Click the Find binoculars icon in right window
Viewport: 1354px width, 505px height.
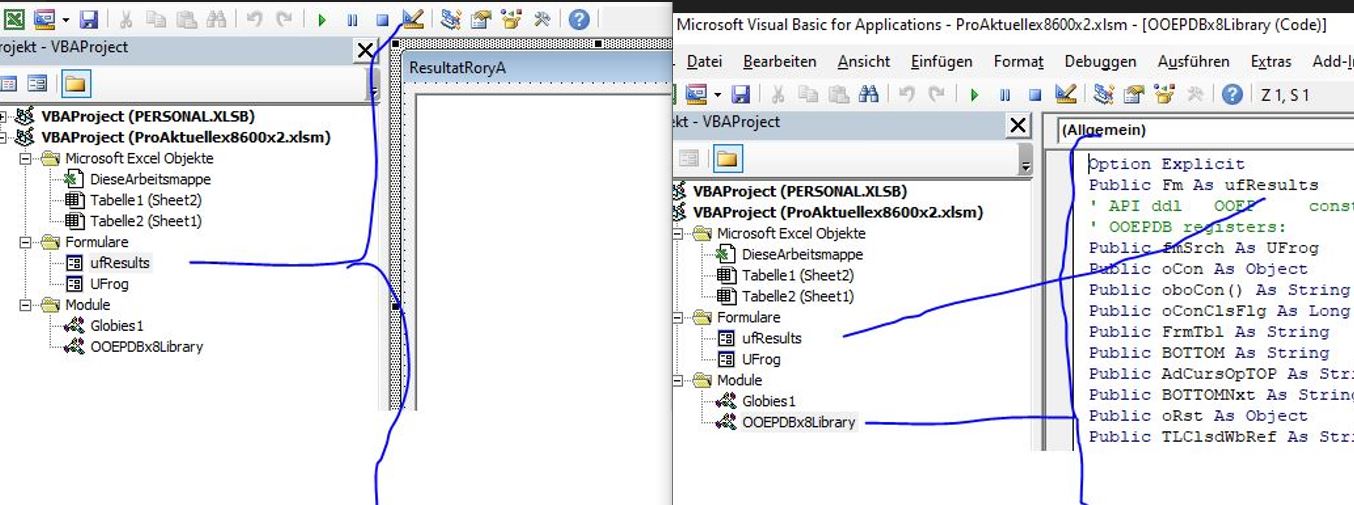(x=868, y=95)
